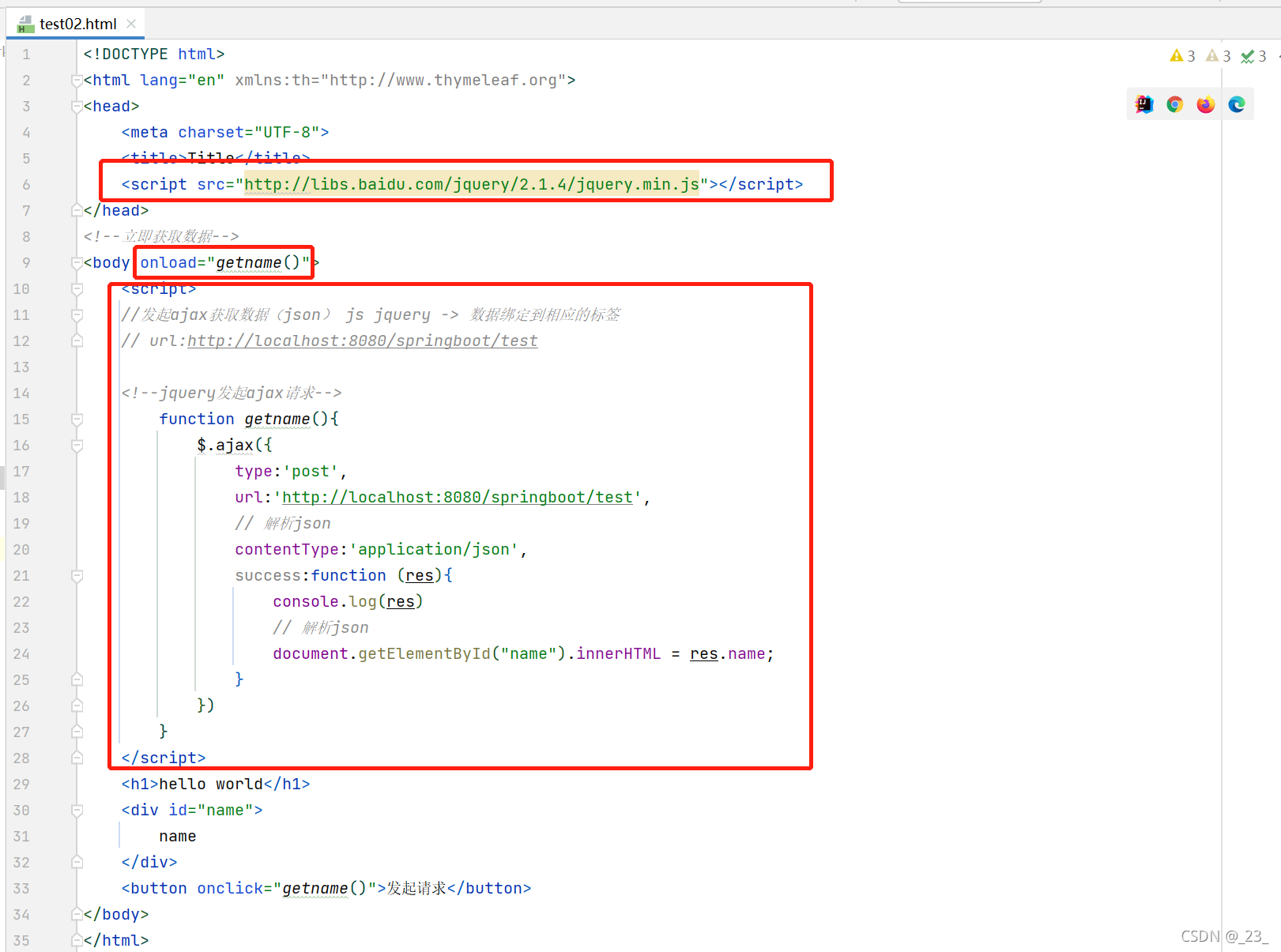Collapse the div fold at line 30

77,810
